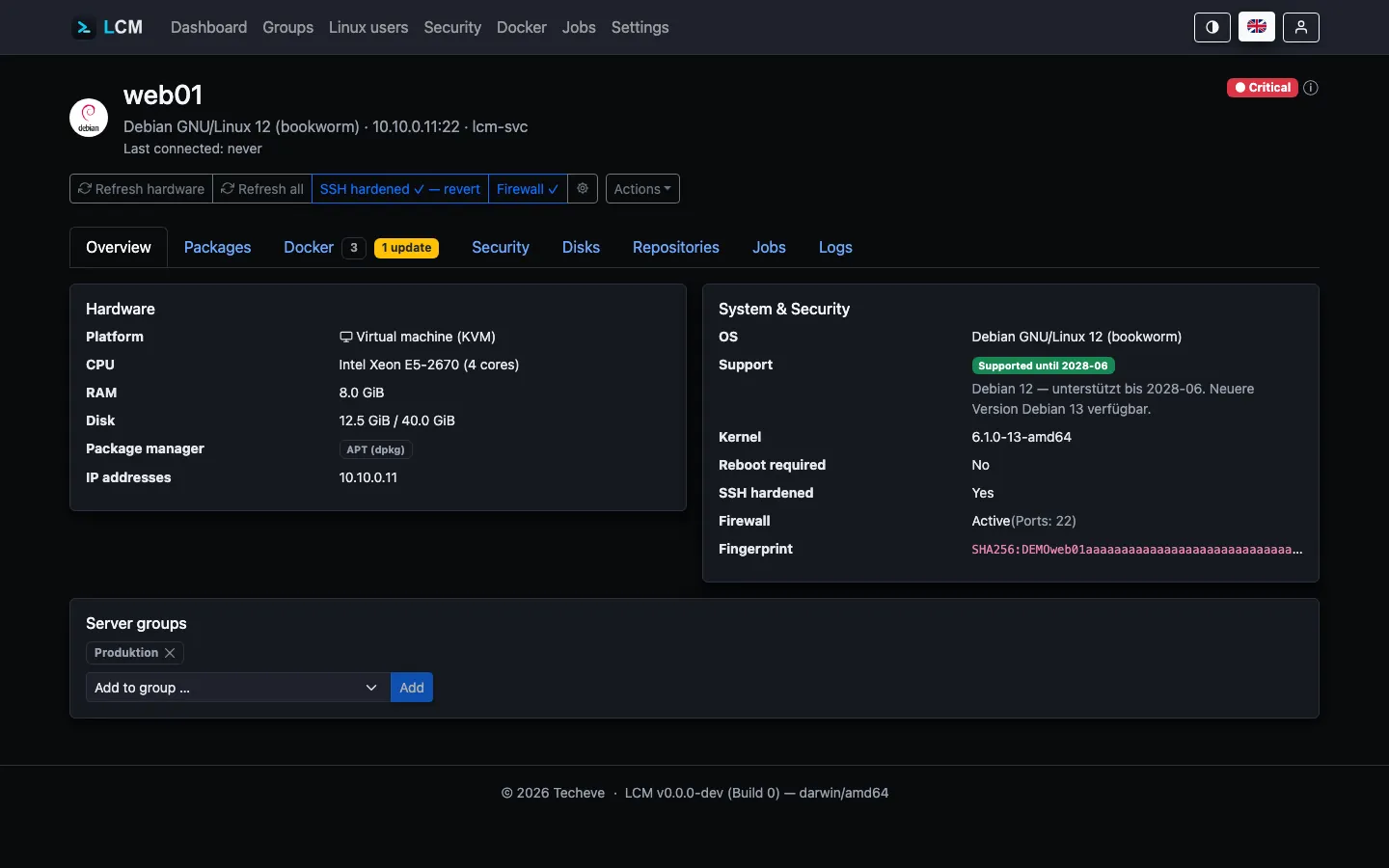
Task: Click the info icon beside Critical badge
Action: (x=1311, y=88)
